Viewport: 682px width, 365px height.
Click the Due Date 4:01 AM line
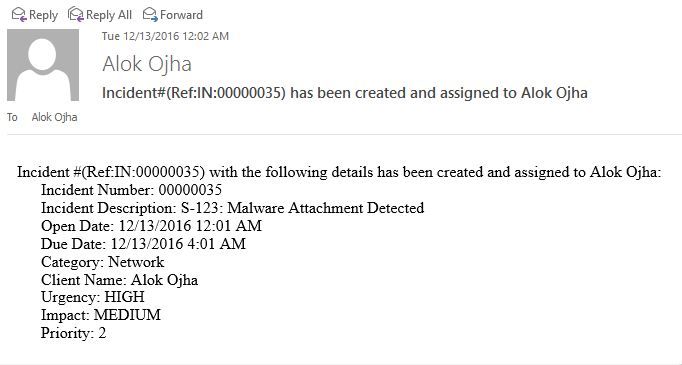pyautogui.click(x=143, y=244)
